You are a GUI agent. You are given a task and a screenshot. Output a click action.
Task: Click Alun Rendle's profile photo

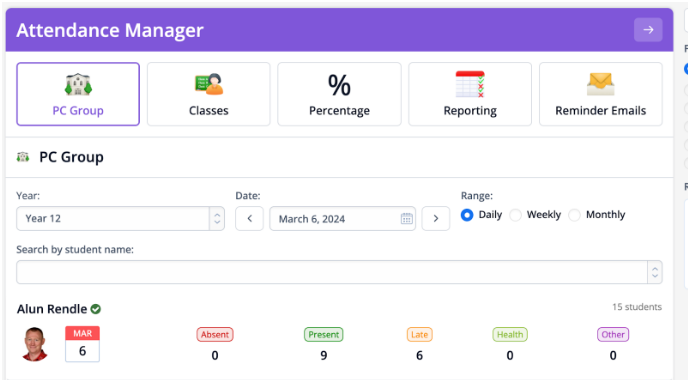(x=34, y=344)
